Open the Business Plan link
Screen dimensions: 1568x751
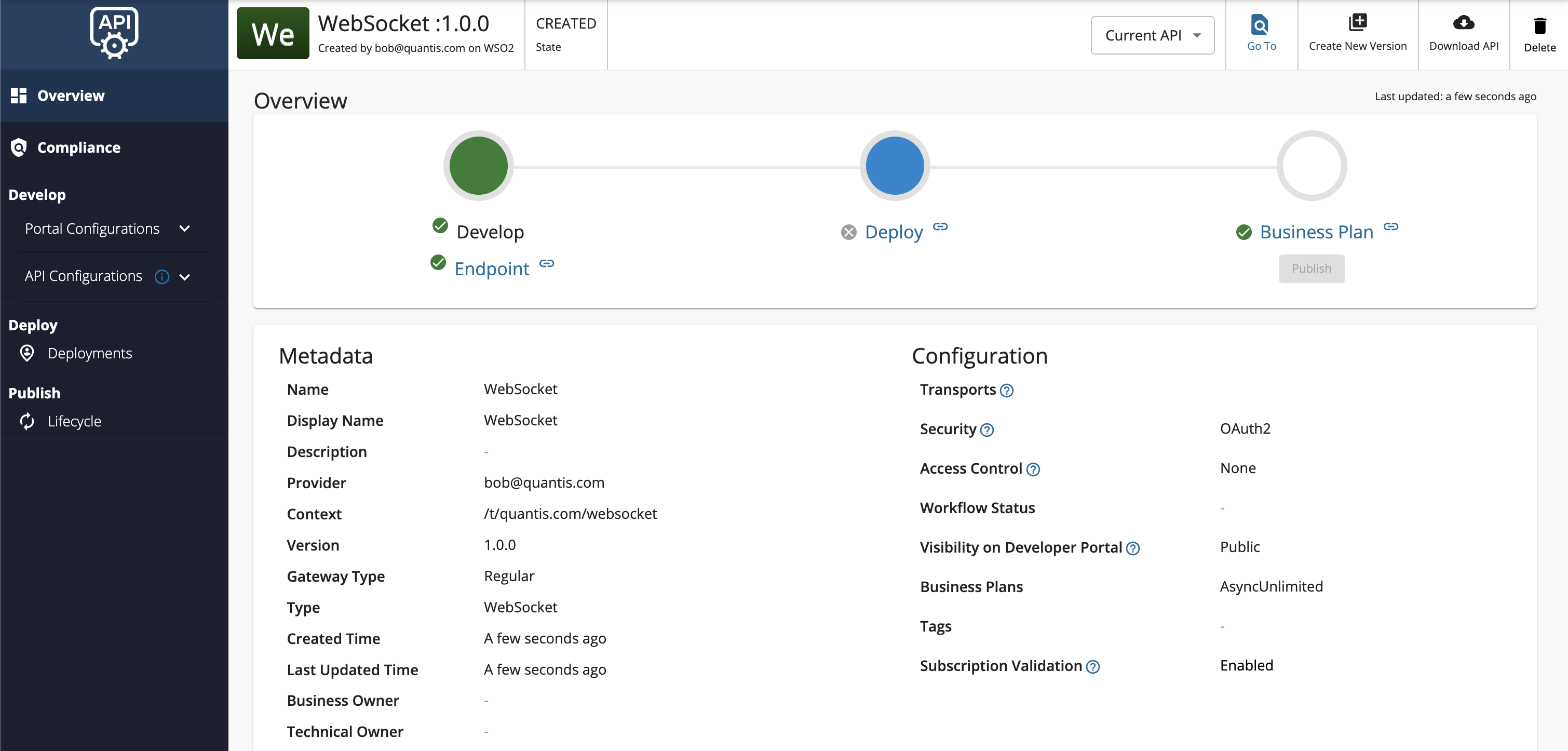click(x=1316, y=232)
